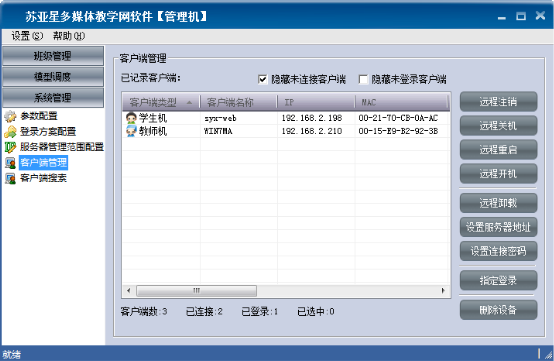Click the 服务器管理范围配置 icon
Image resolution: width=554 pixels, height=361 pixels.
[10, 147]
